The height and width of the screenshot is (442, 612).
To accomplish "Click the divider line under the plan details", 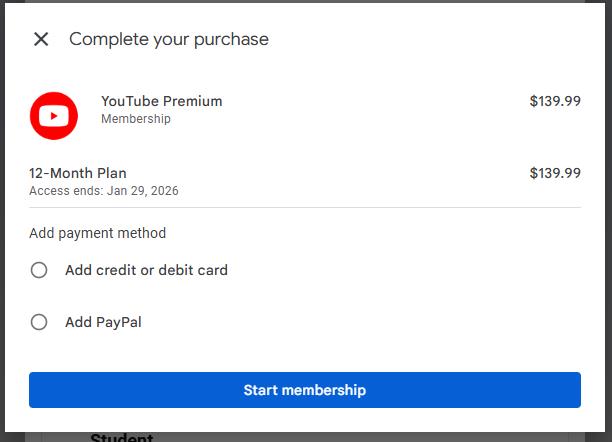I will click(305, 207).
